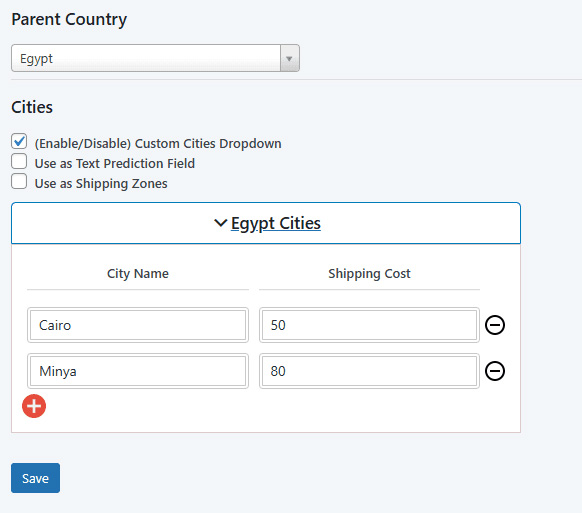The width and height of the screenshot is (582, 513).
Task: Click the shipping cost field showing 80
Action: 369,371
